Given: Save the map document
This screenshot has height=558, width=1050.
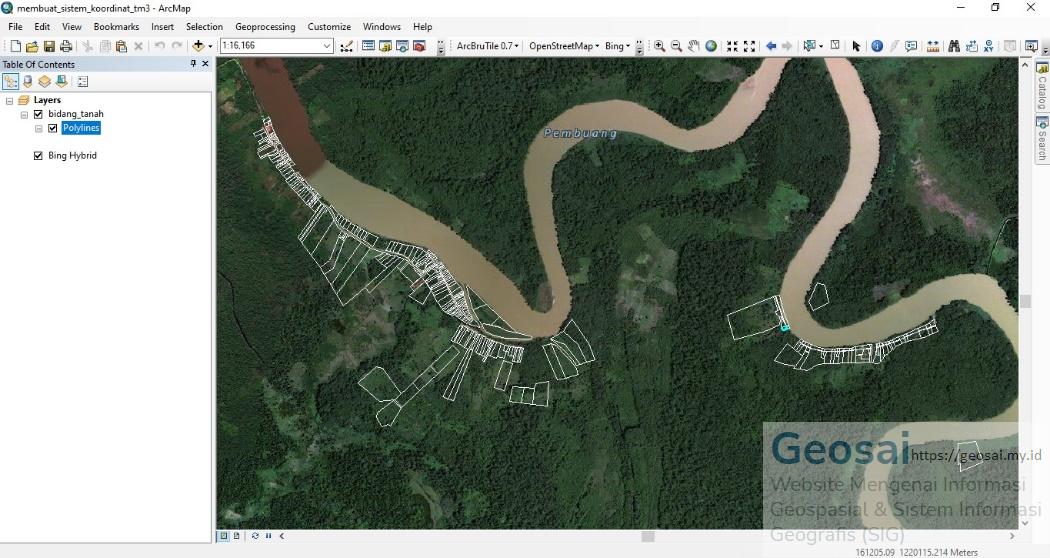Looking at the screenshot, I should (49, 46).
